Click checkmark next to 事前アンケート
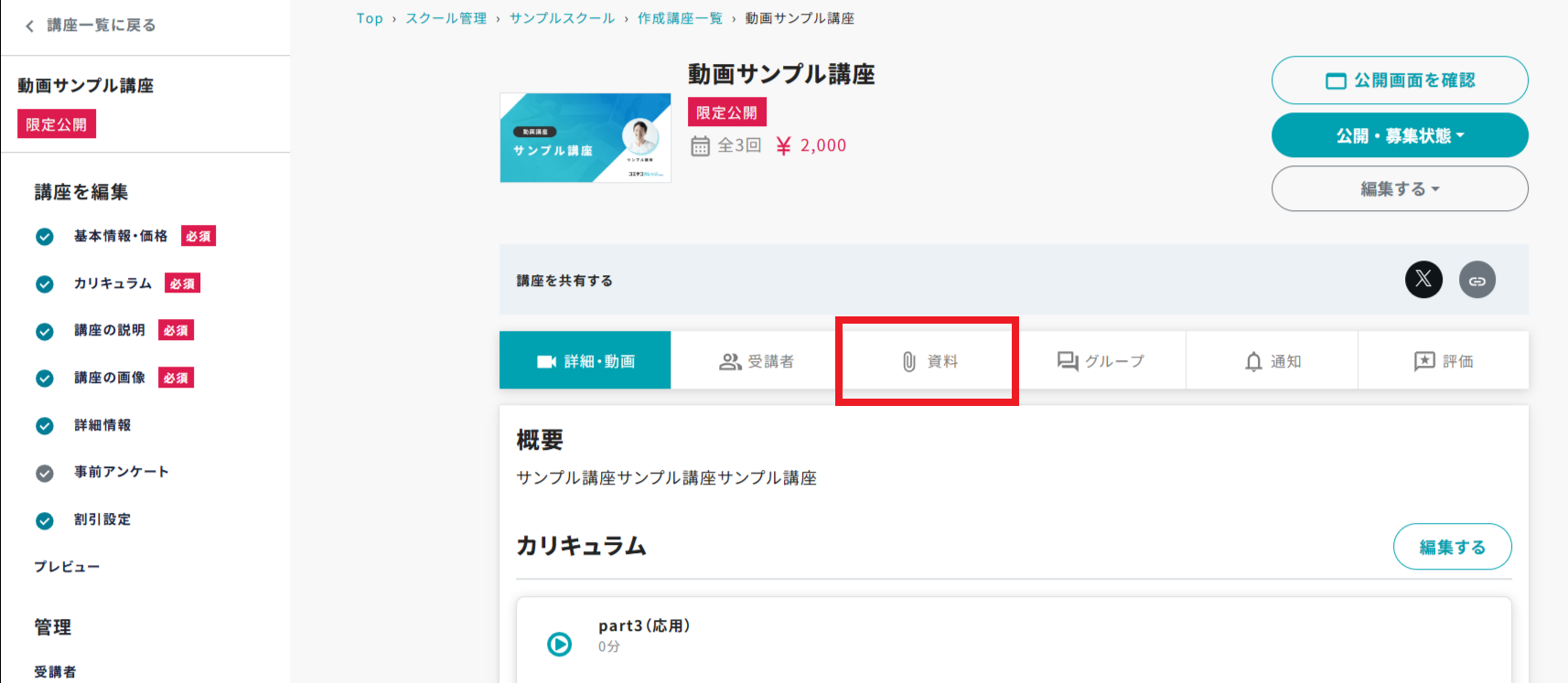The width and height of the screenshot is (1568, 683). 45,473
